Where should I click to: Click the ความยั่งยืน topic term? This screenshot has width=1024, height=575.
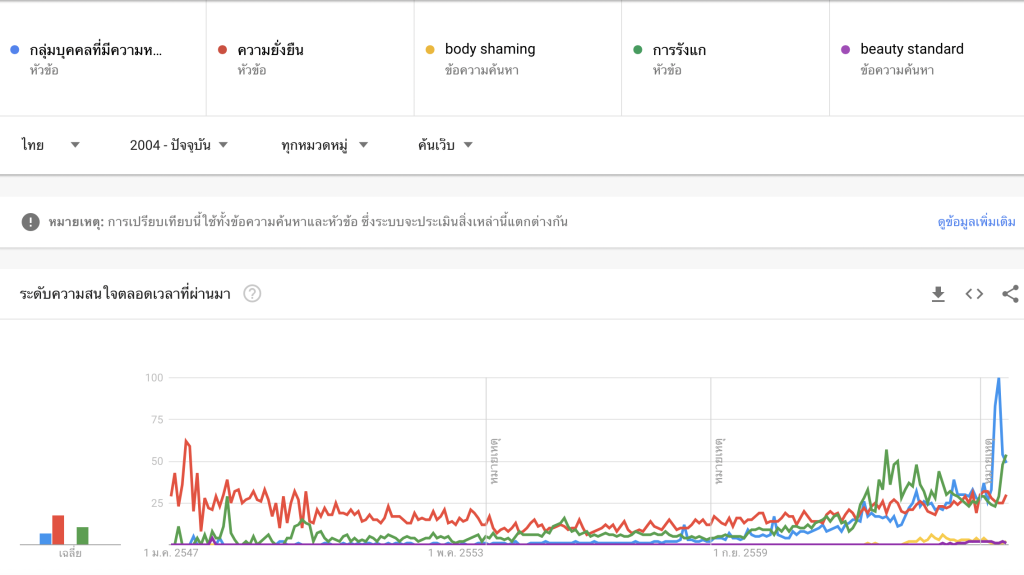[x=270, y=49]
